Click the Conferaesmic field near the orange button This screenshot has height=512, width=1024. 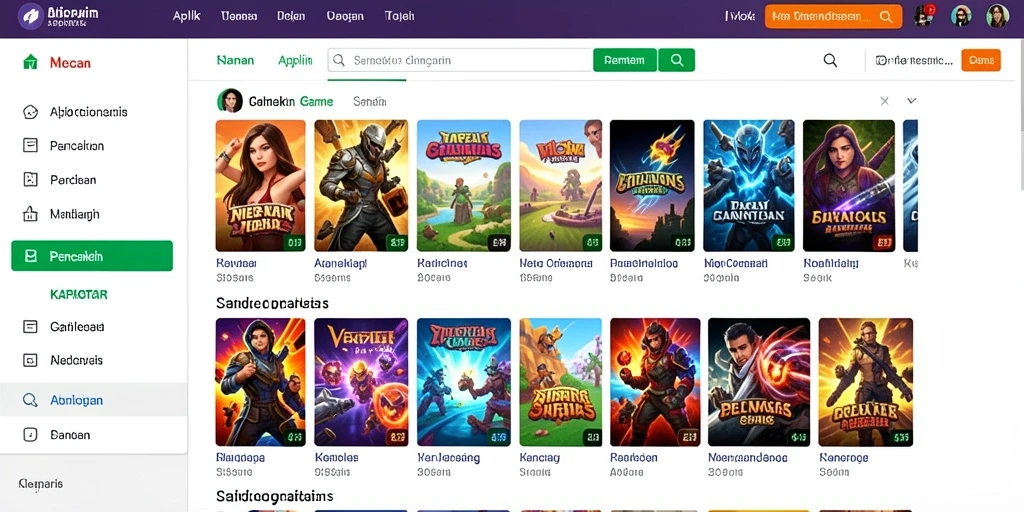(x=914, y=60)
